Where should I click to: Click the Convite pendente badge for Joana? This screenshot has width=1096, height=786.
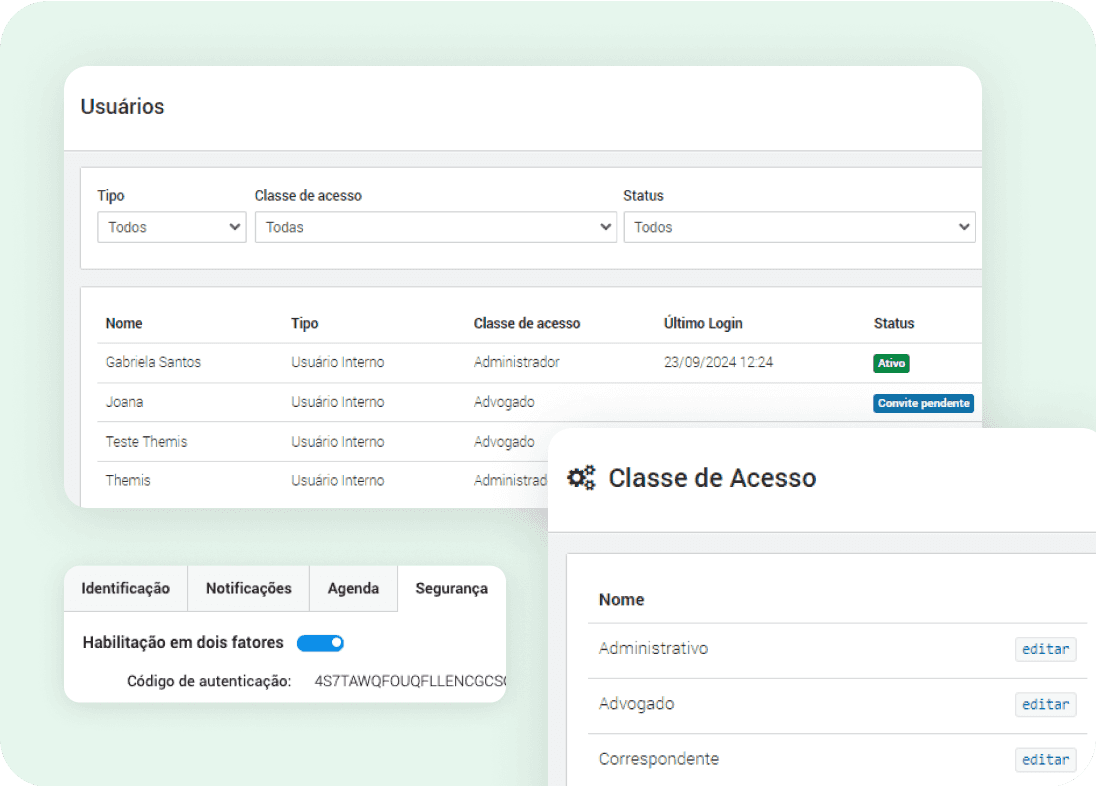[x=923, y=403]
